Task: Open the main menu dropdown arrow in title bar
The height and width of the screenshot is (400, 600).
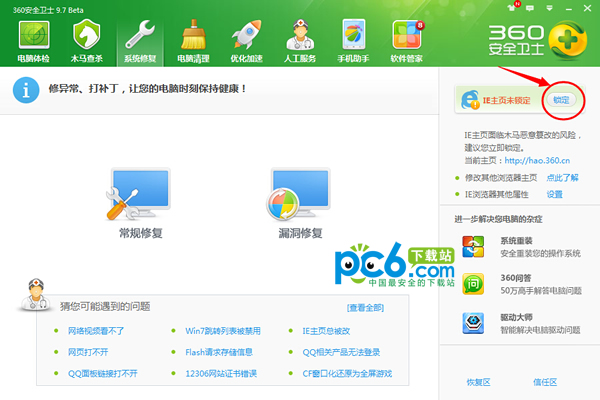Action: click(x=549, y=8)
